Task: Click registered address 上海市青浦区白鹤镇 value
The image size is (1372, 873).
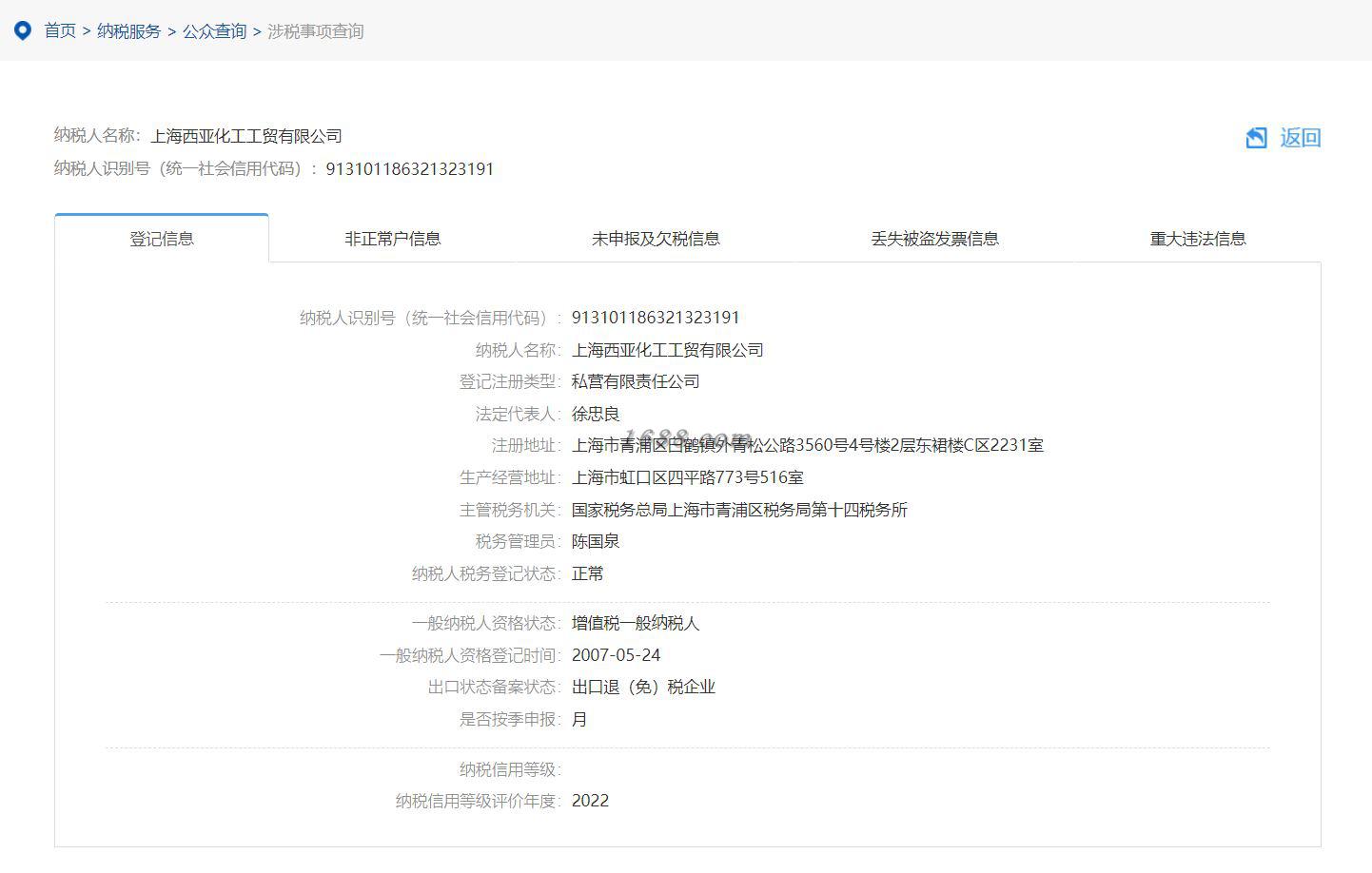Action: tap(808, 445)
